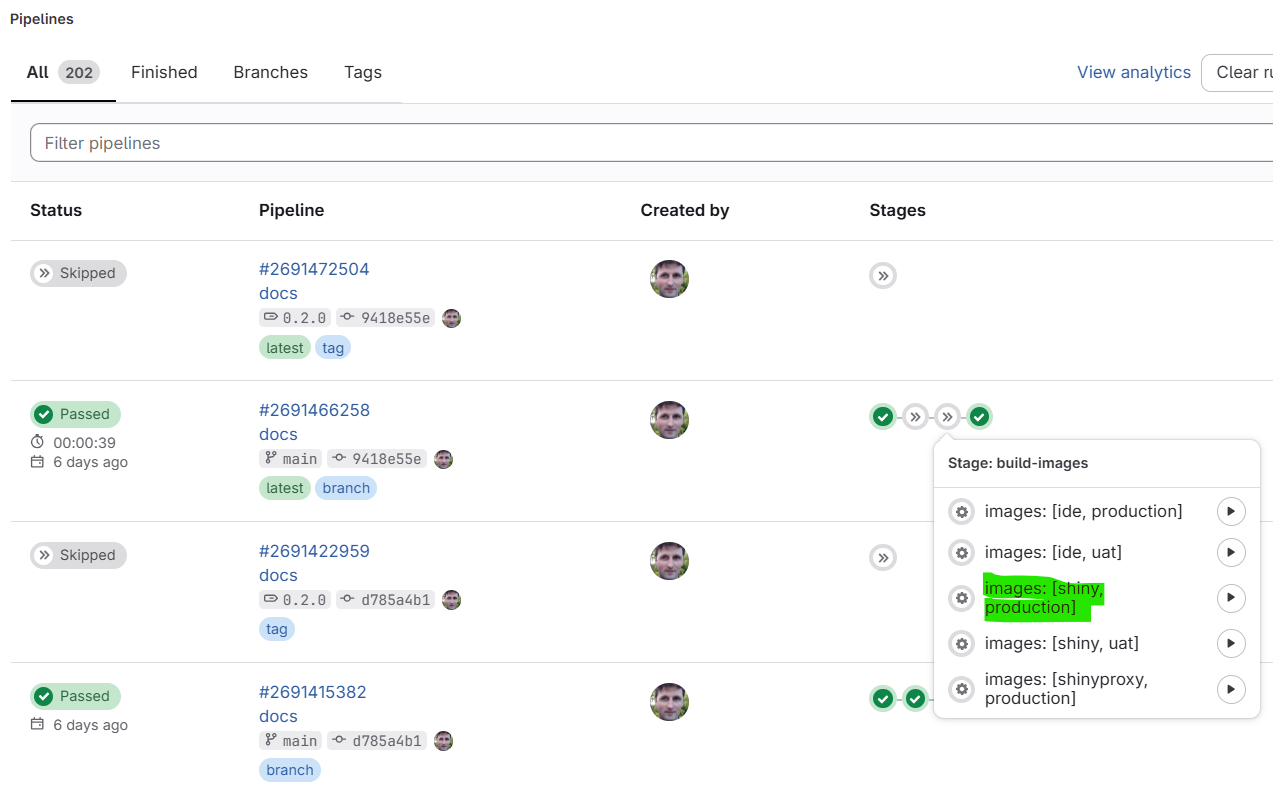Open first passed stage of pipeline #2691466258

(x=883, y=417)
